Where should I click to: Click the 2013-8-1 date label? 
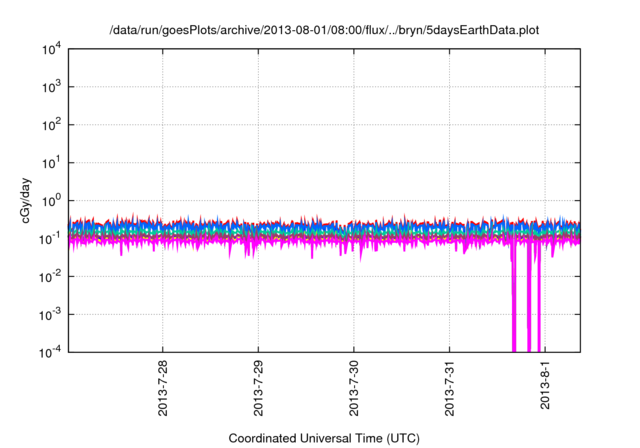point(545,384)
